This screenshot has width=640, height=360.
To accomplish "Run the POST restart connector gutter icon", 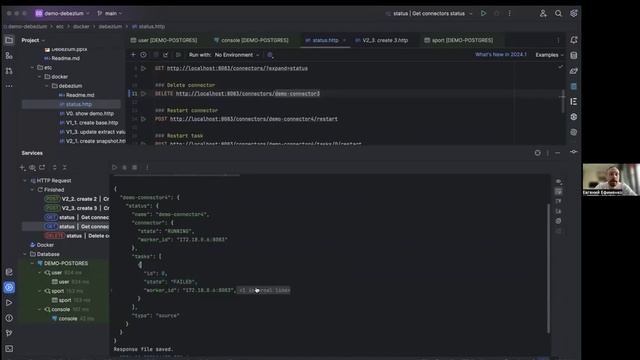I will pos(143,119).
